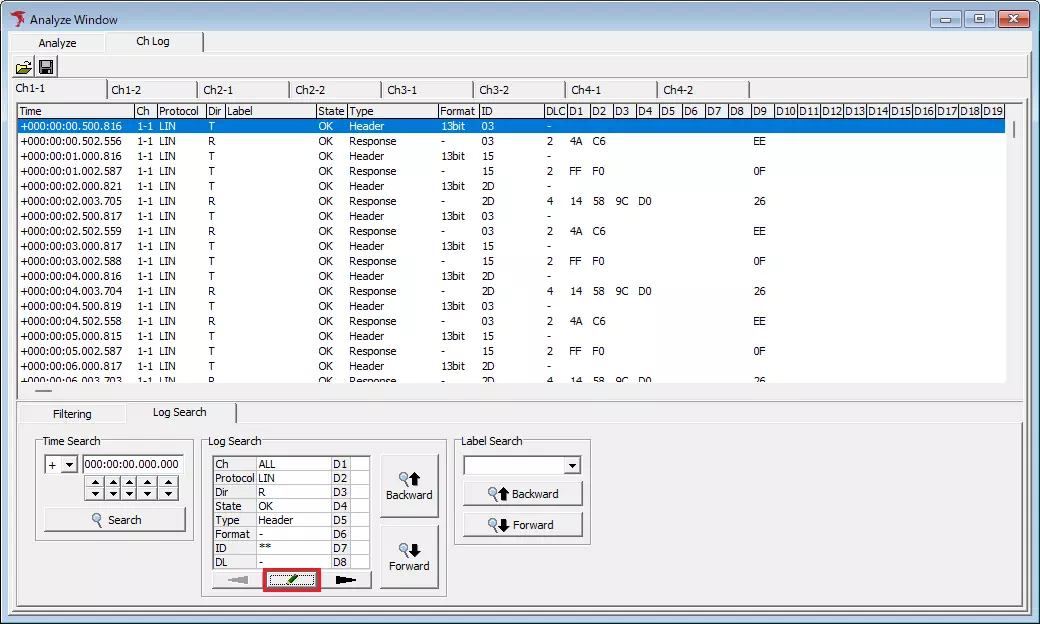This screenshot has height=624, width=1040.
Task: Decrement the last time search spinner down arrow
Action: point(169,493)
